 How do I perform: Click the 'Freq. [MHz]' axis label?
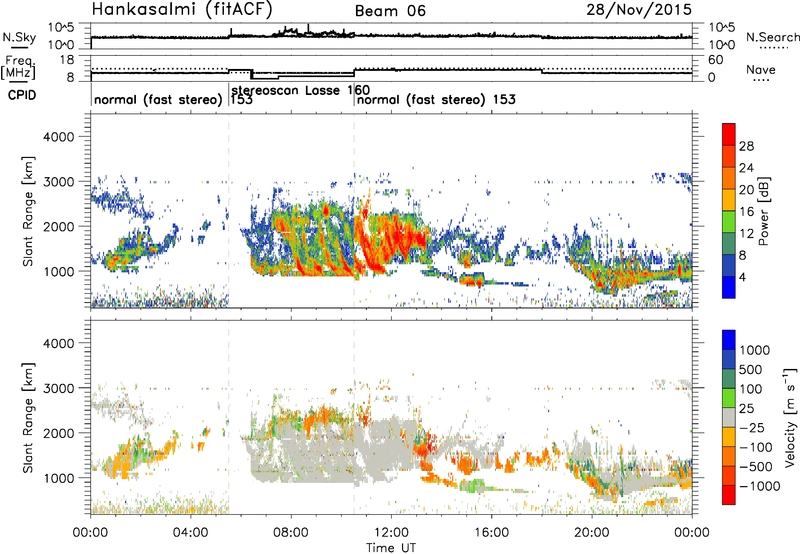coord(18,68)
